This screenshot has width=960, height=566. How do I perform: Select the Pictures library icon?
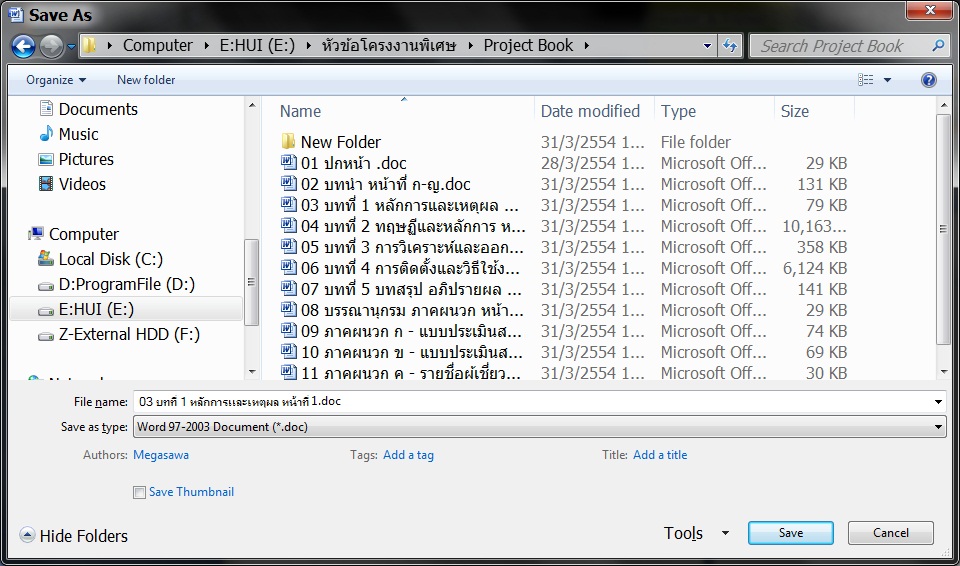pyautogui.click(x=46, y=159)
